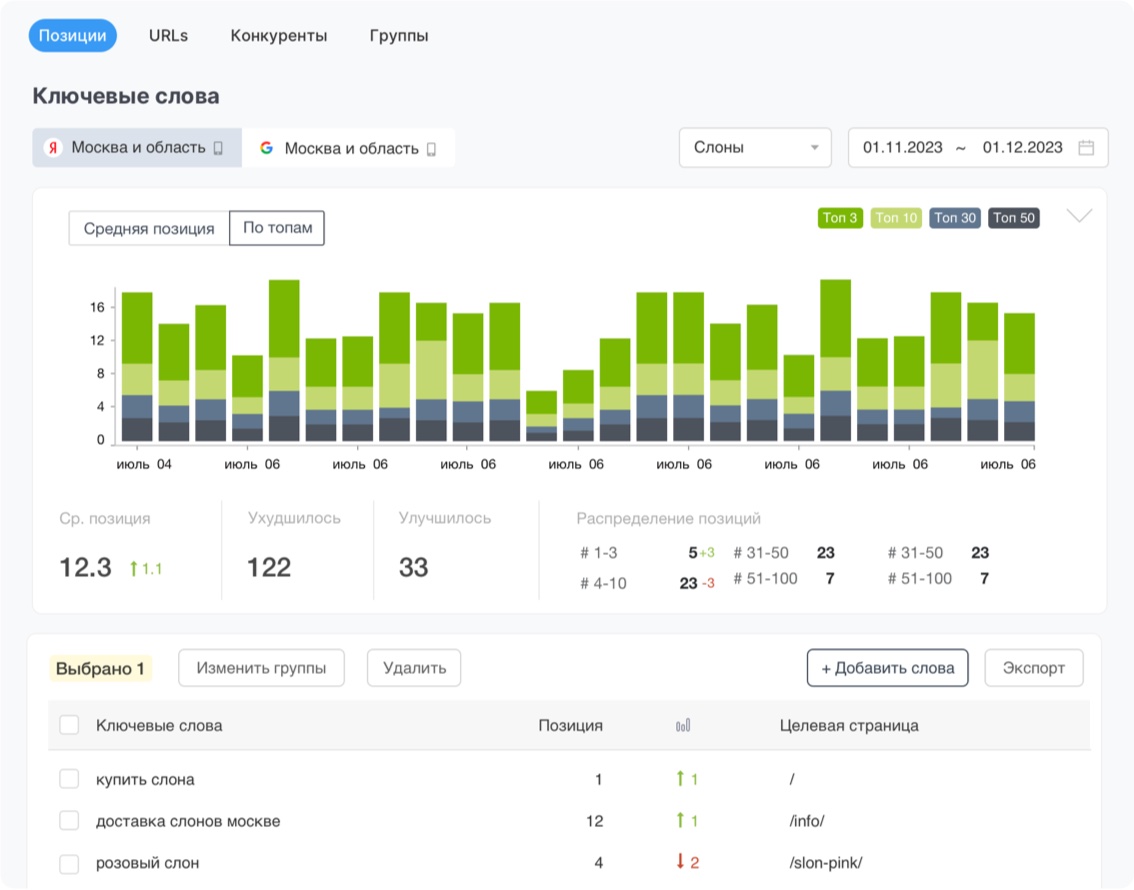Switch to the Конкуренты tab
This screenshot has width=1134, height=890.
click(x=279, y=36)
